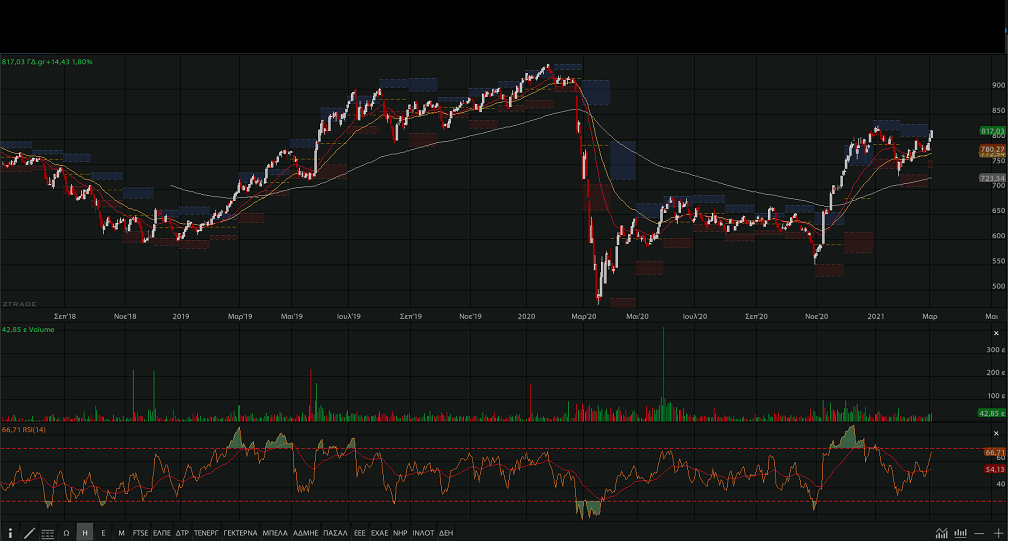
Task: Zoom in with the plus icon
Action: click(998, 533)
